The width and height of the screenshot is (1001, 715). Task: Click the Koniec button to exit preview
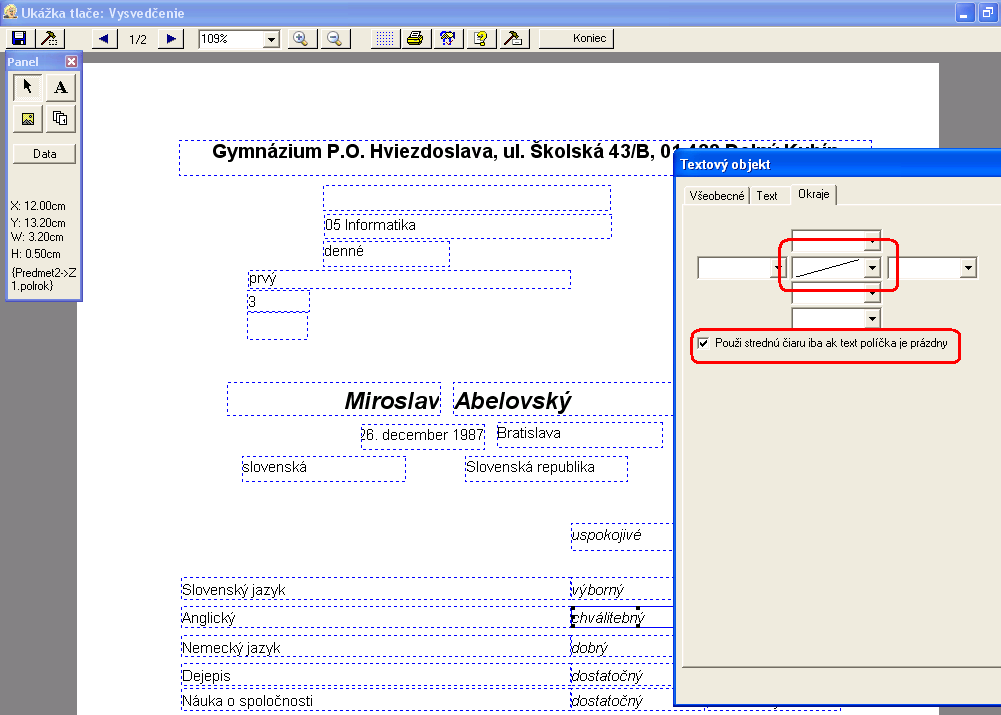coord(576,38)
